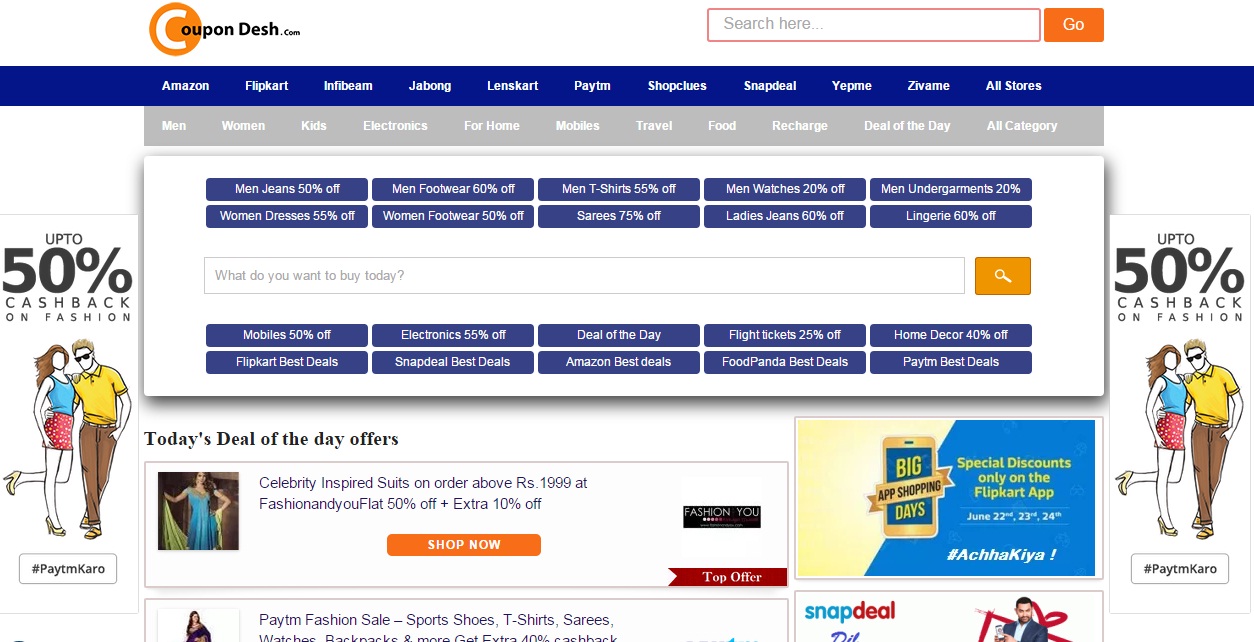1254x642 pixels.
Task: View All Stores
Action: (1014, 86)
